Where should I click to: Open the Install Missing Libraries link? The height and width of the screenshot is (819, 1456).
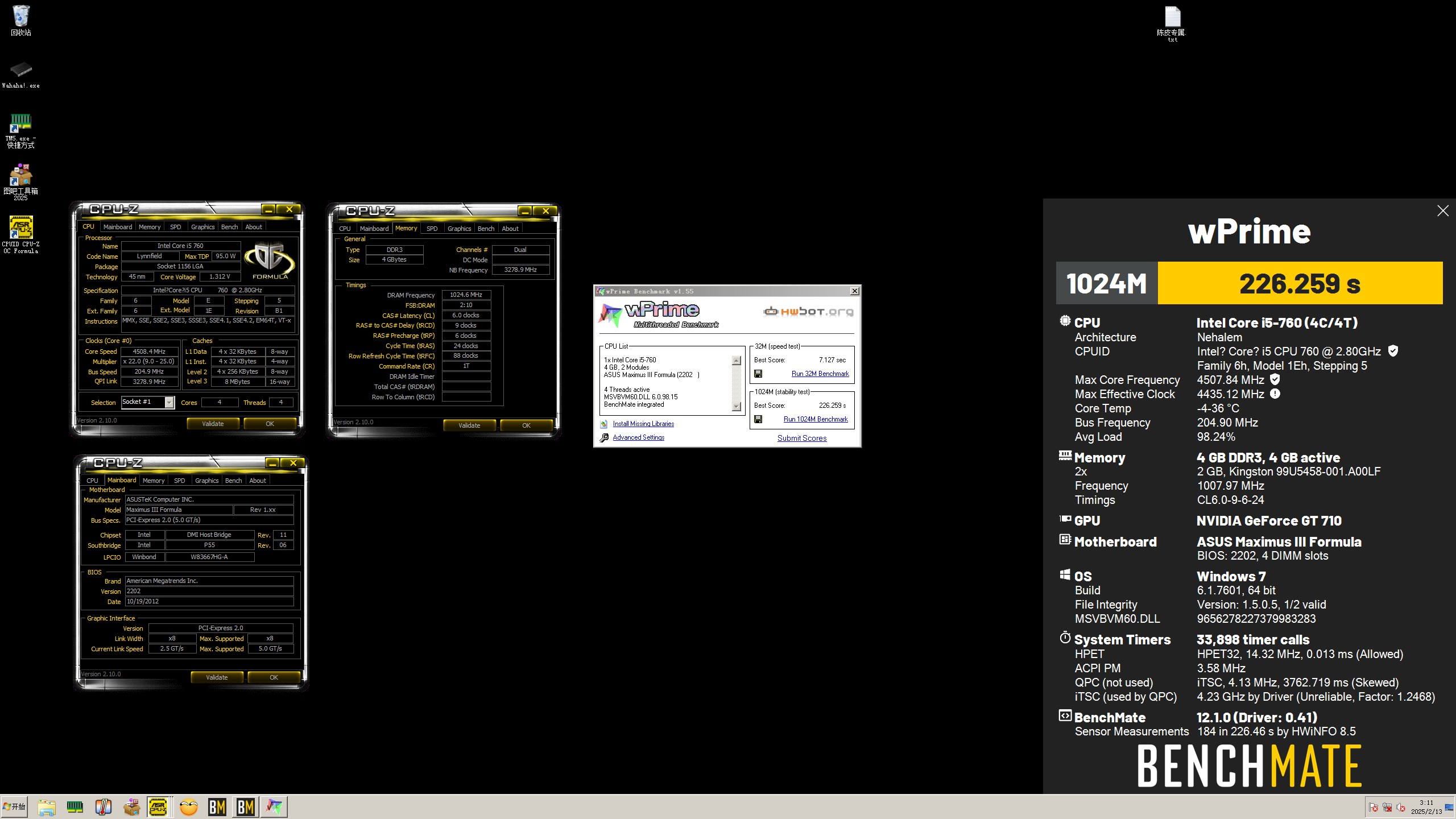click(x=643, y=424)
